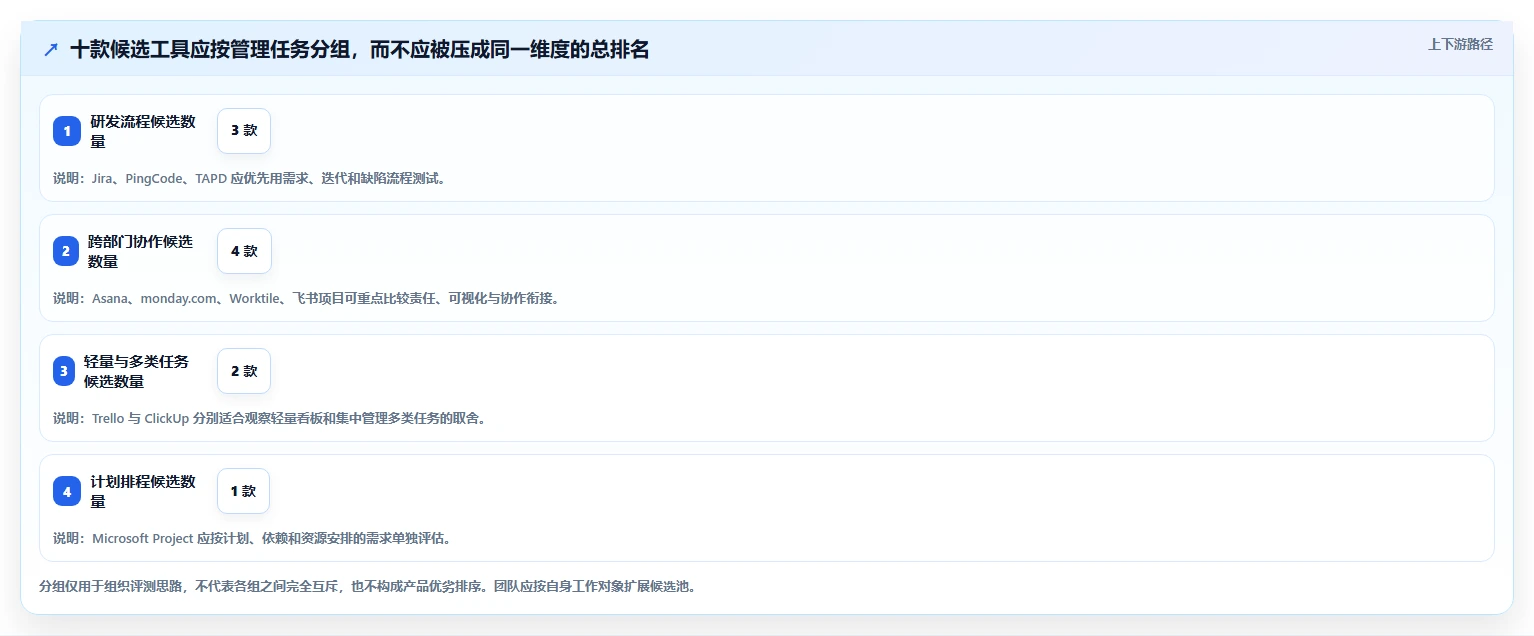Image resolution: width=1534 pixels, height=636 pixels.
Task: Click the label 研发流程候选数量
Action: 143,131
